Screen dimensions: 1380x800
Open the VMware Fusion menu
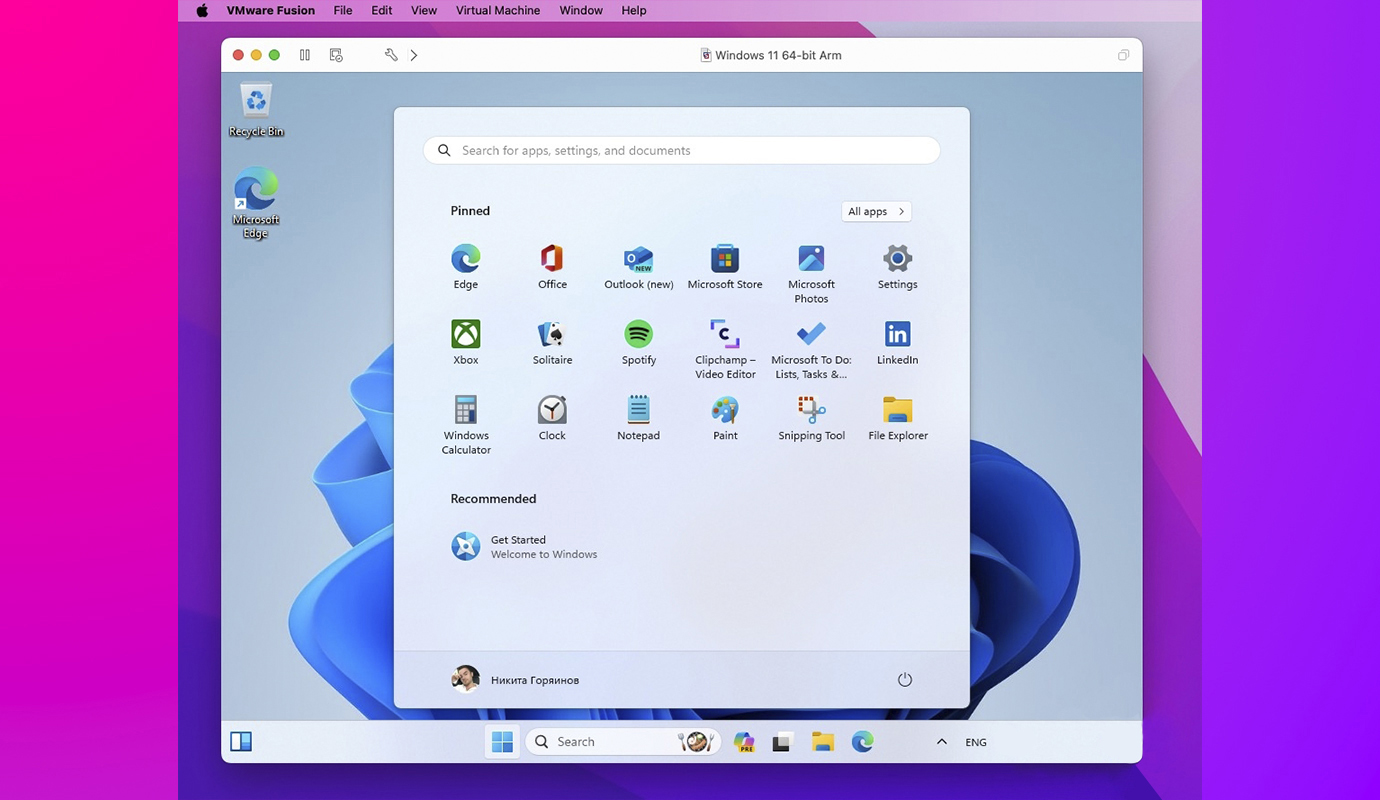(x=271, y=10)
